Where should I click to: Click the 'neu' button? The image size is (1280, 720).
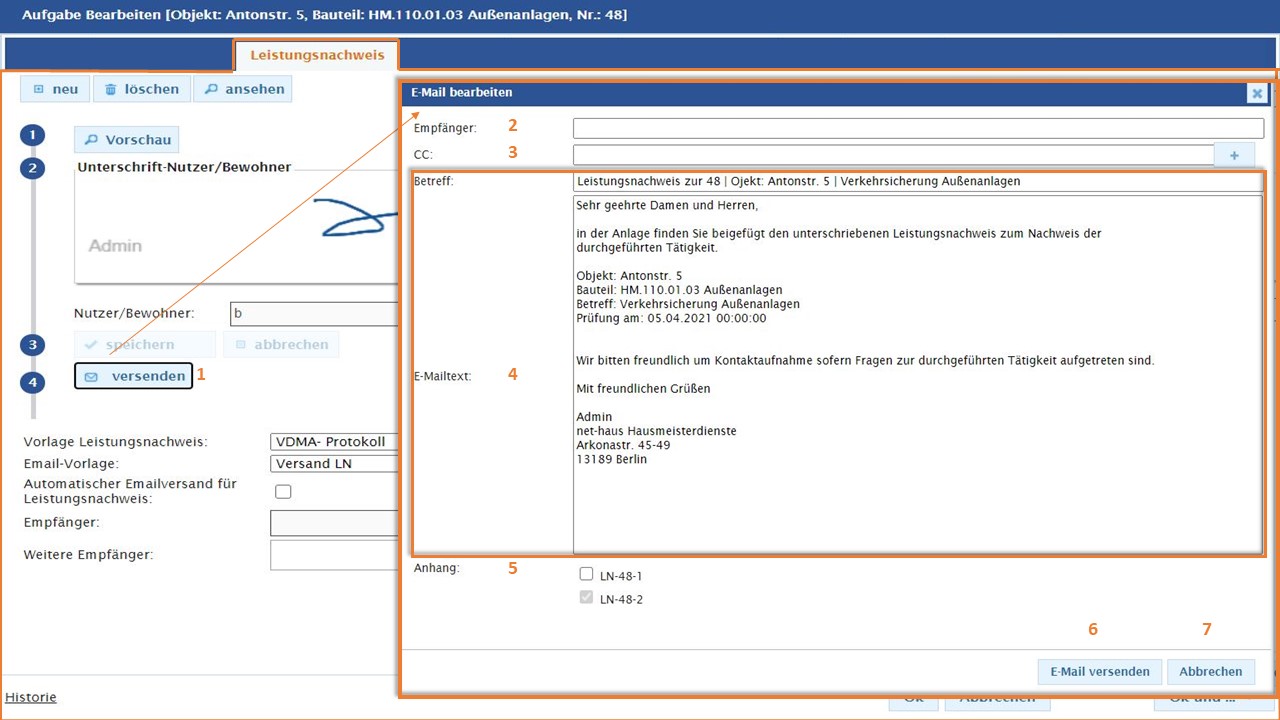pyautogui.click(x=55, y=89)
